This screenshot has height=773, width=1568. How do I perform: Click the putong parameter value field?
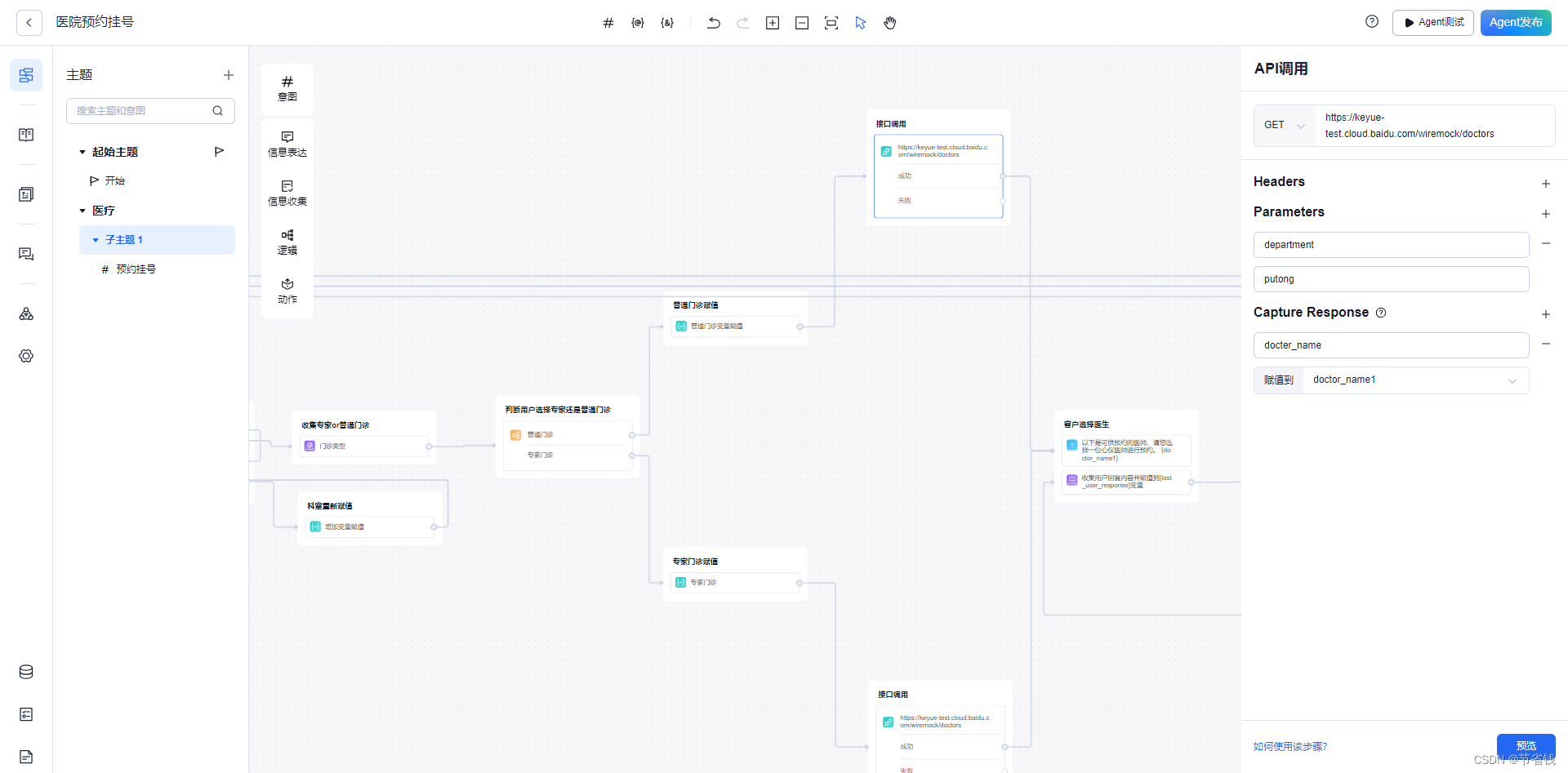point(1392,279)
